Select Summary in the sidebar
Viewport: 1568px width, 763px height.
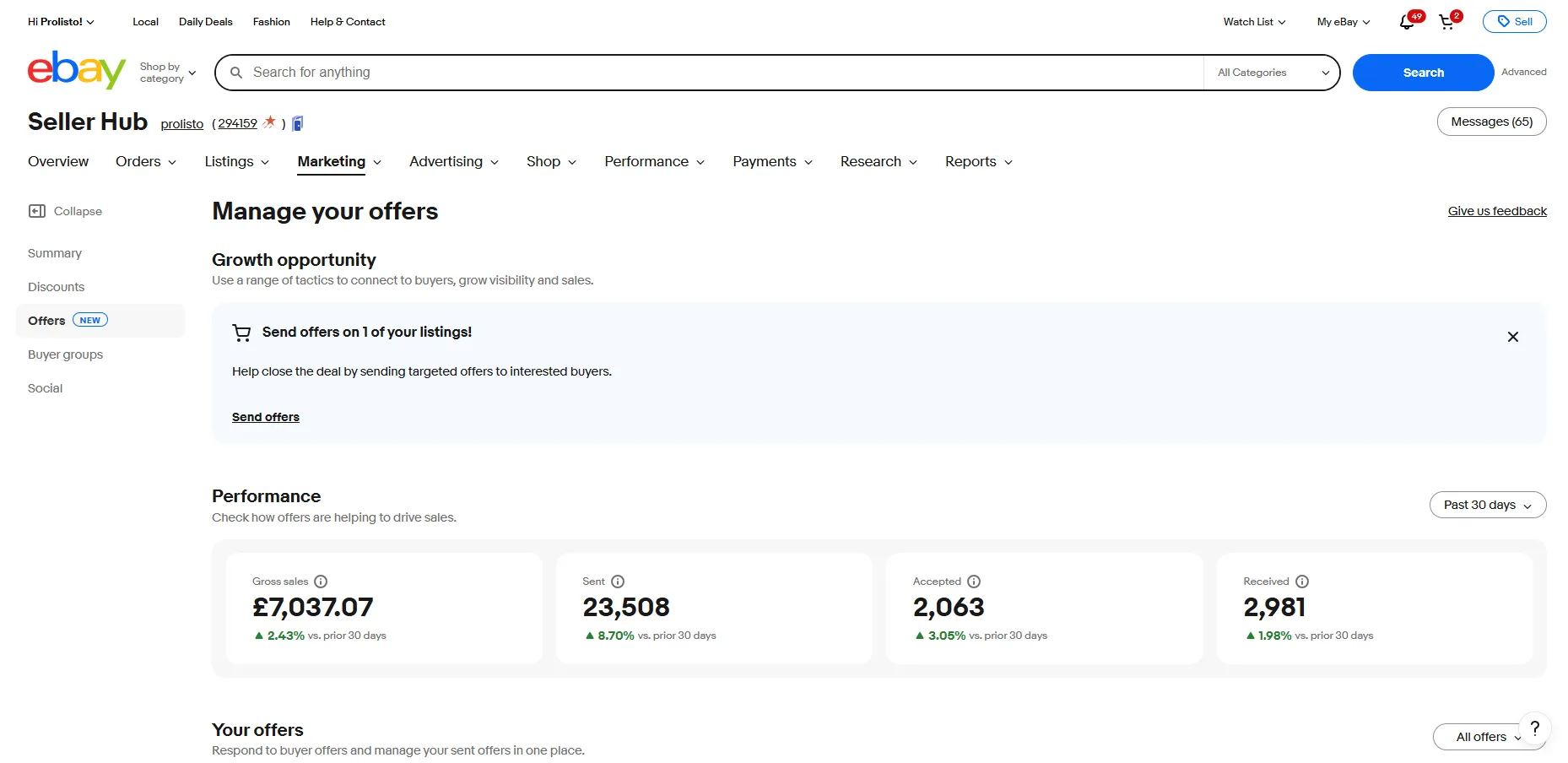[55, 253]
